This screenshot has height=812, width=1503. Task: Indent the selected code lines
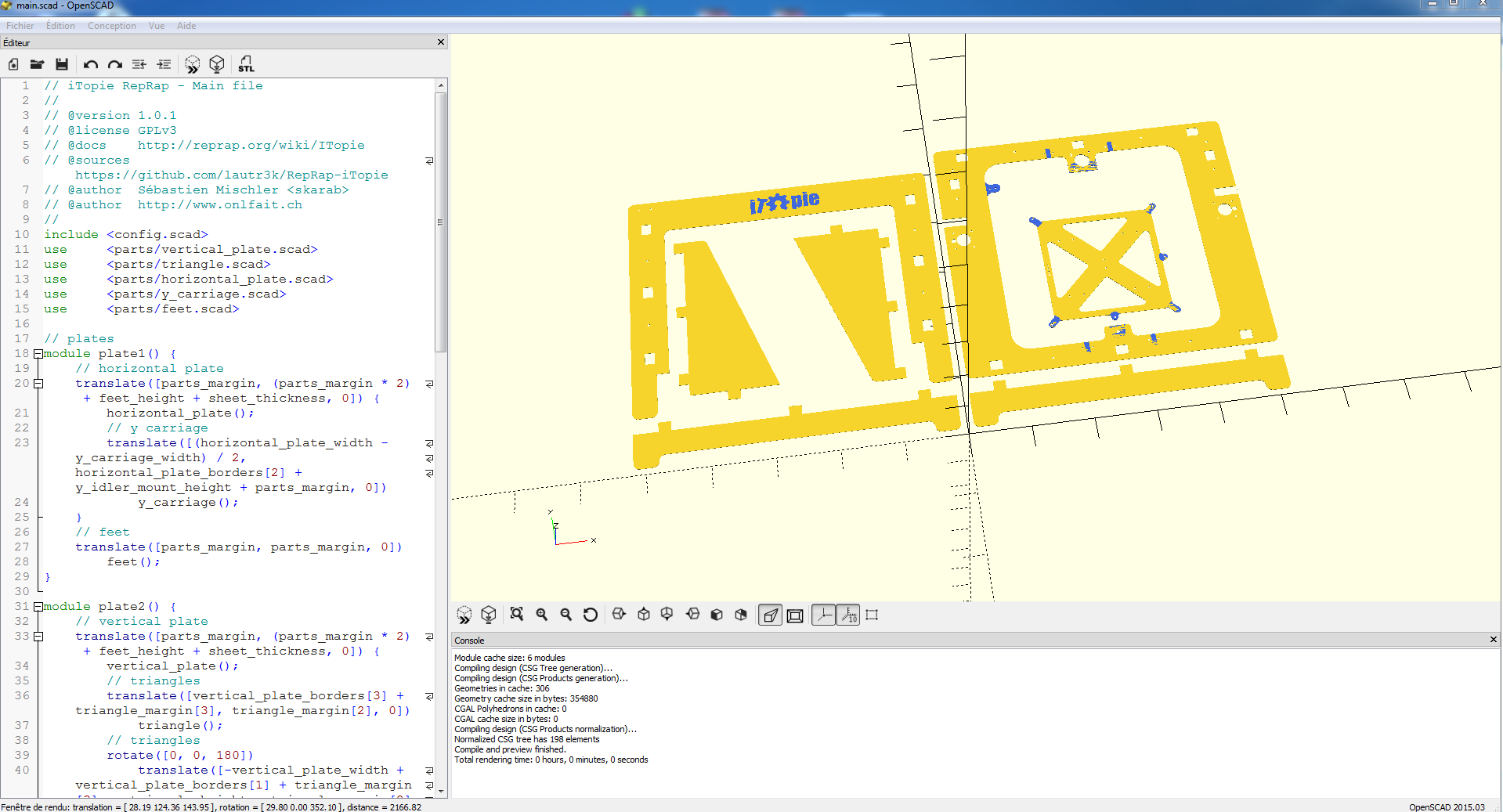(x=164, y=64)
